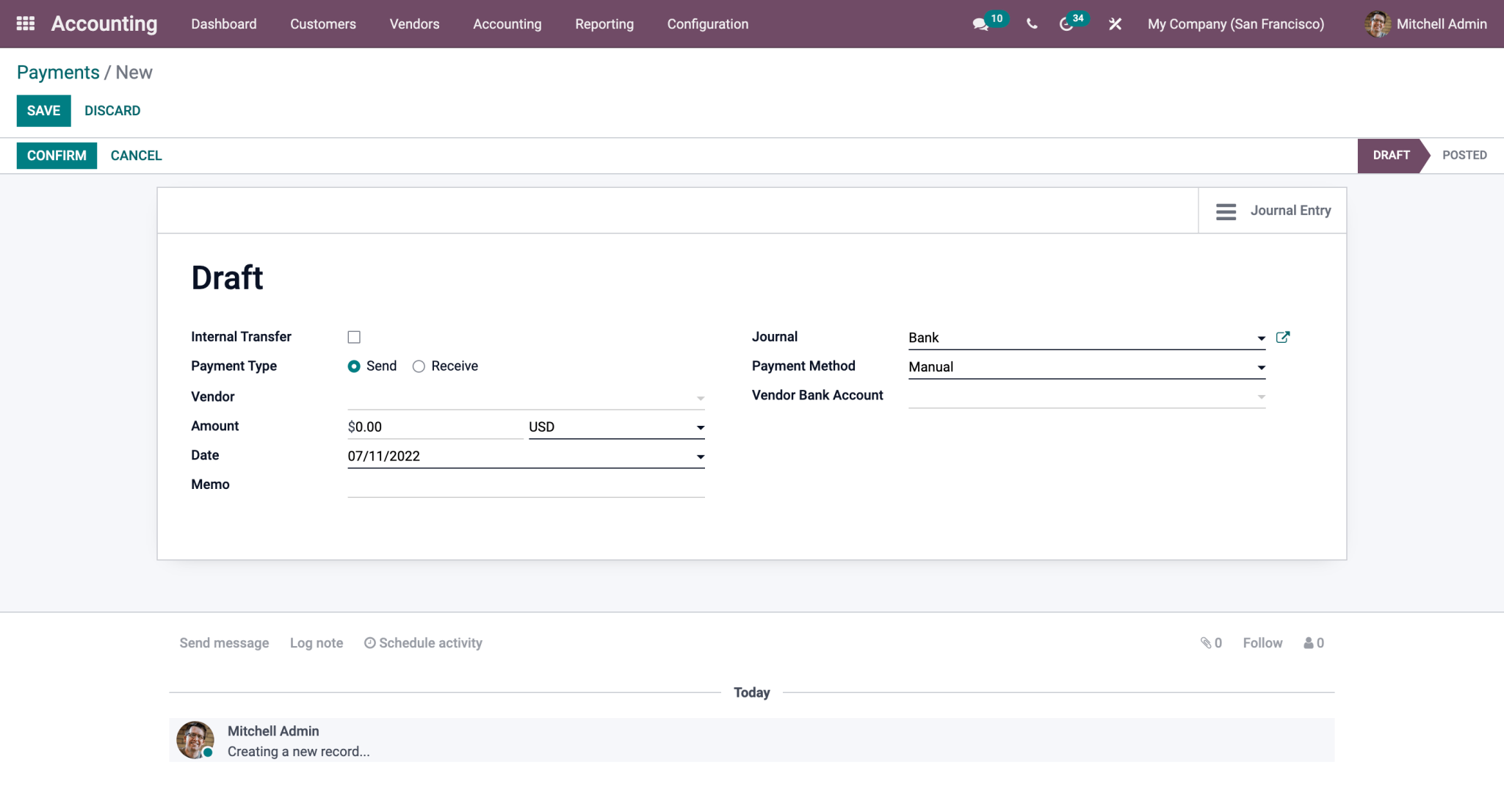The image size is (1504, 812).
Task: Switch to the Vendors menu
Action: click(x=414, y=23)
